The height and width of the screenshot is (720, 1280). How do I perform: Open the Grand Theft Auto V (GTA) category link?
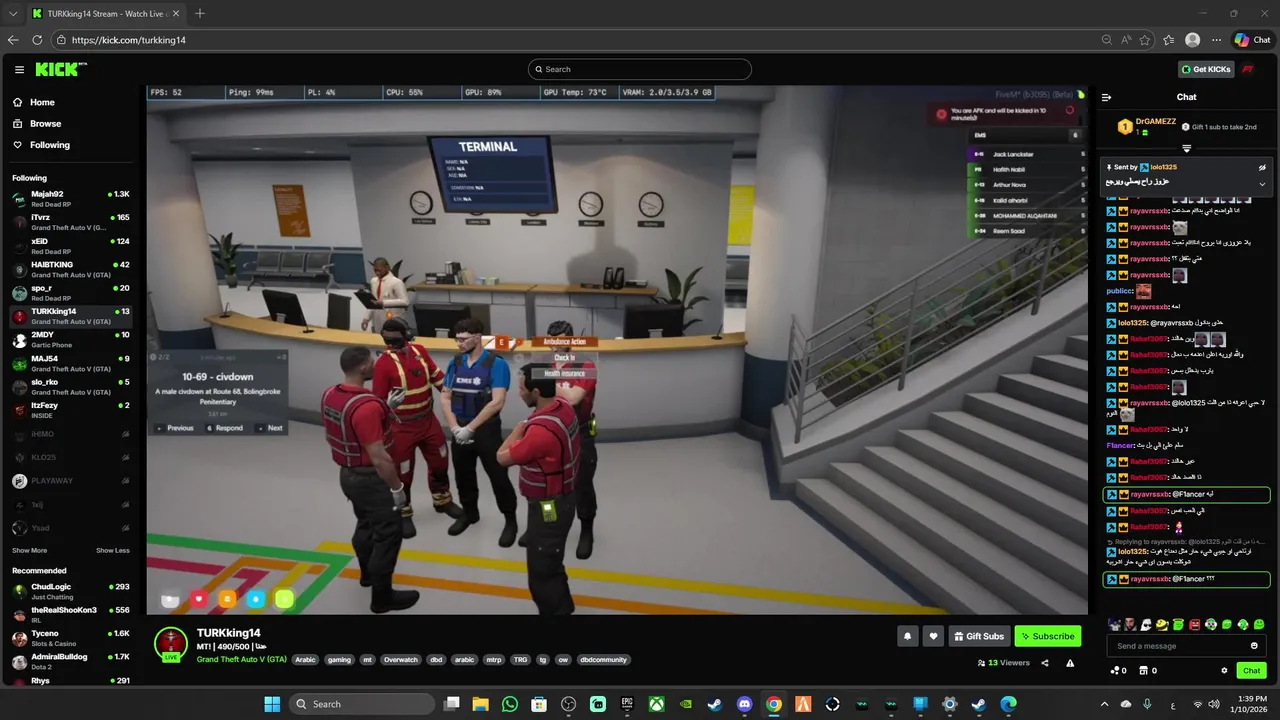[x=241, y=660]
